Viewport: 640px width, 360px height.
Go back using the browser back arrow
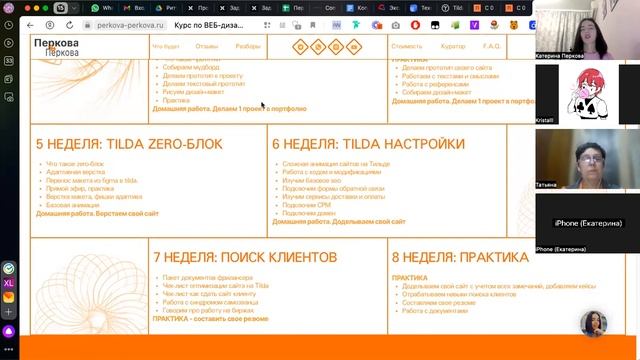(30, 25)
